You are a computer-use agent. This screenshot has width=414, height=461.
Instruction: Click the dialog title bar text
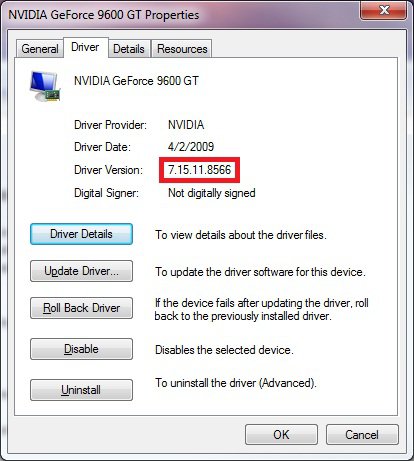pos(104,15)
